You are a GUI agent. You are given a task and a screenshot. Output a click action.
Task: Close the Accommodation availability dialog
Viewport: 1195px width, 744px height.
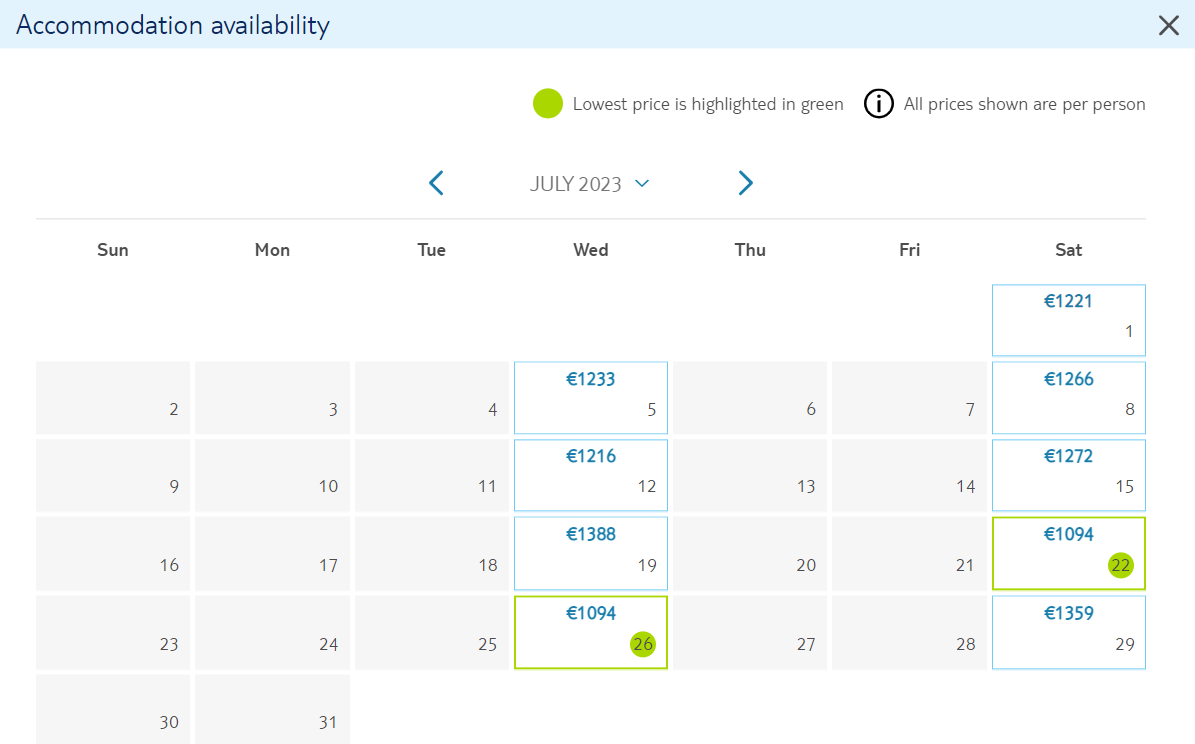coord(1168,25)
